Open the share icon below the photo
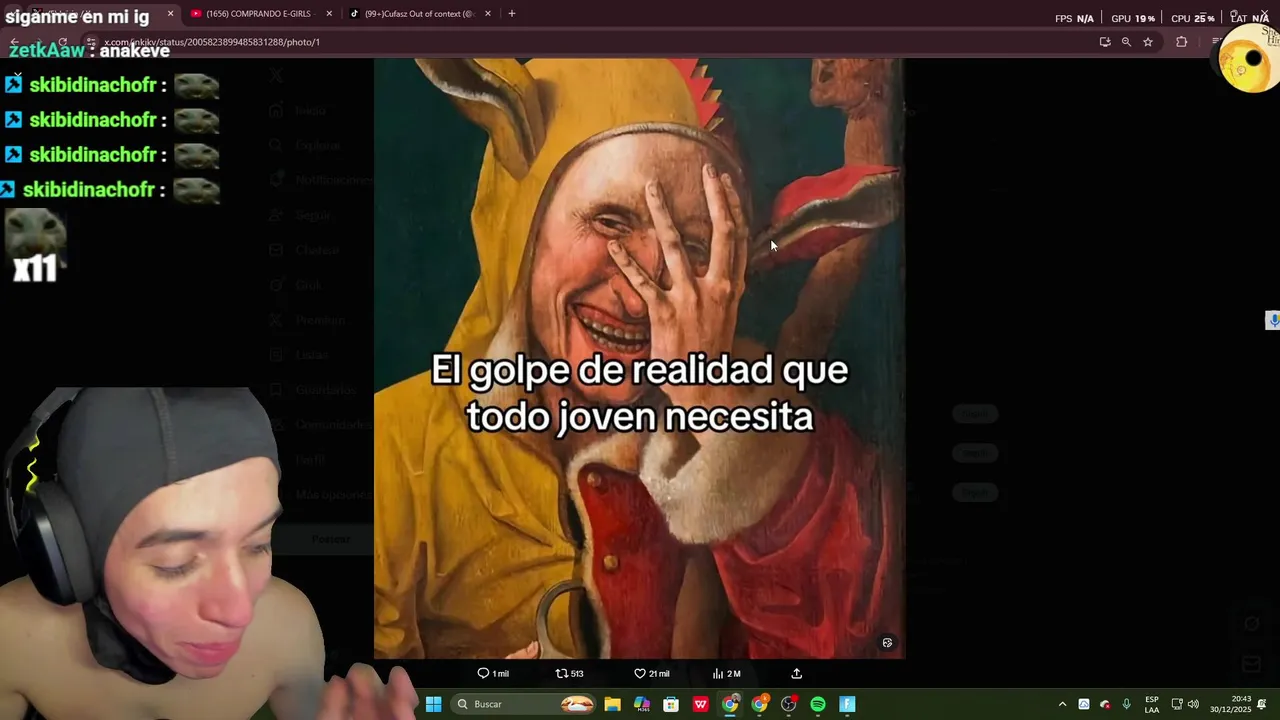This screenshot has width=1280, height=720. tap(797, 674)
